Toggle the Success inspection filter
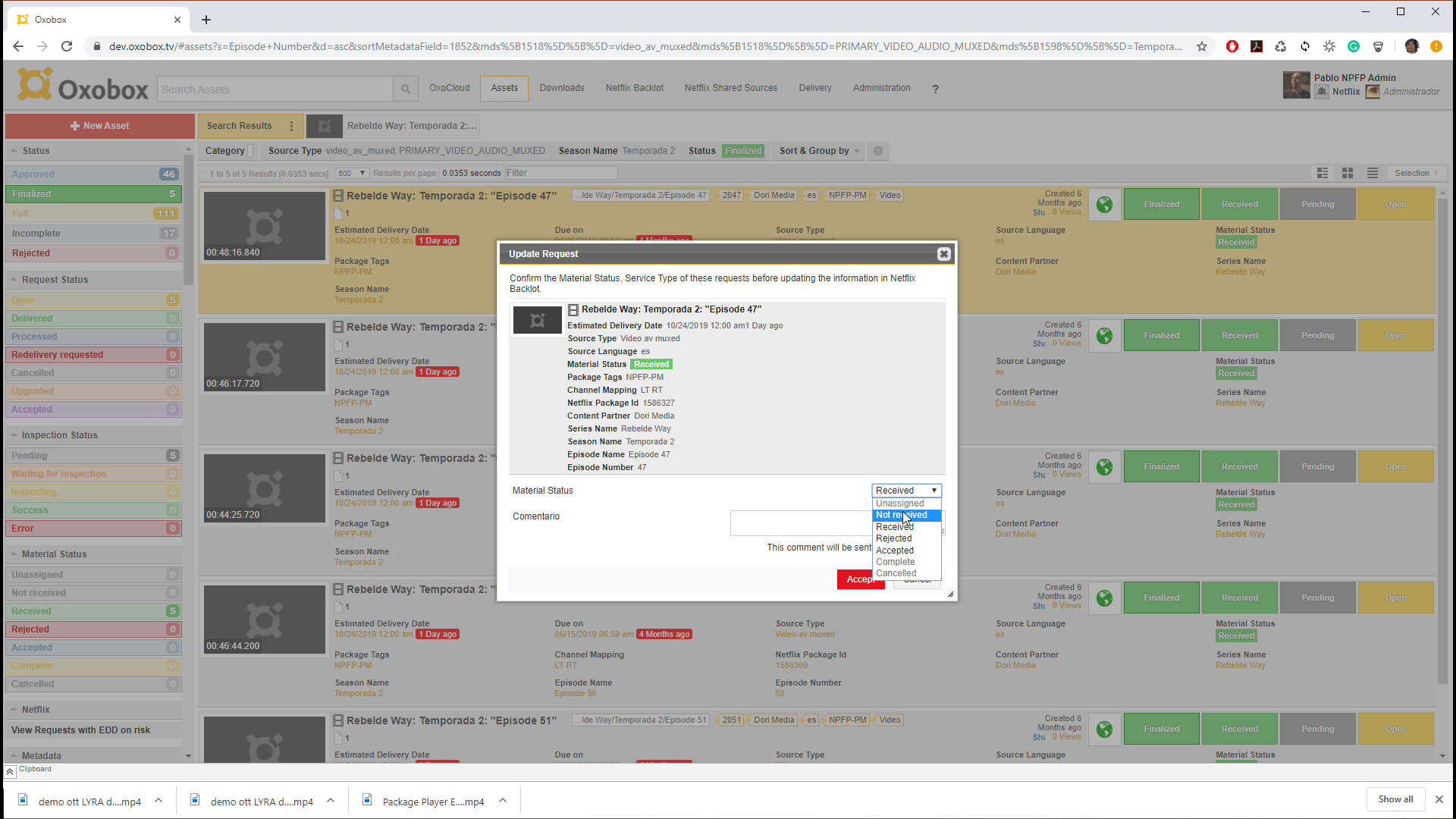1456x819 pixels. pos(93,510)
